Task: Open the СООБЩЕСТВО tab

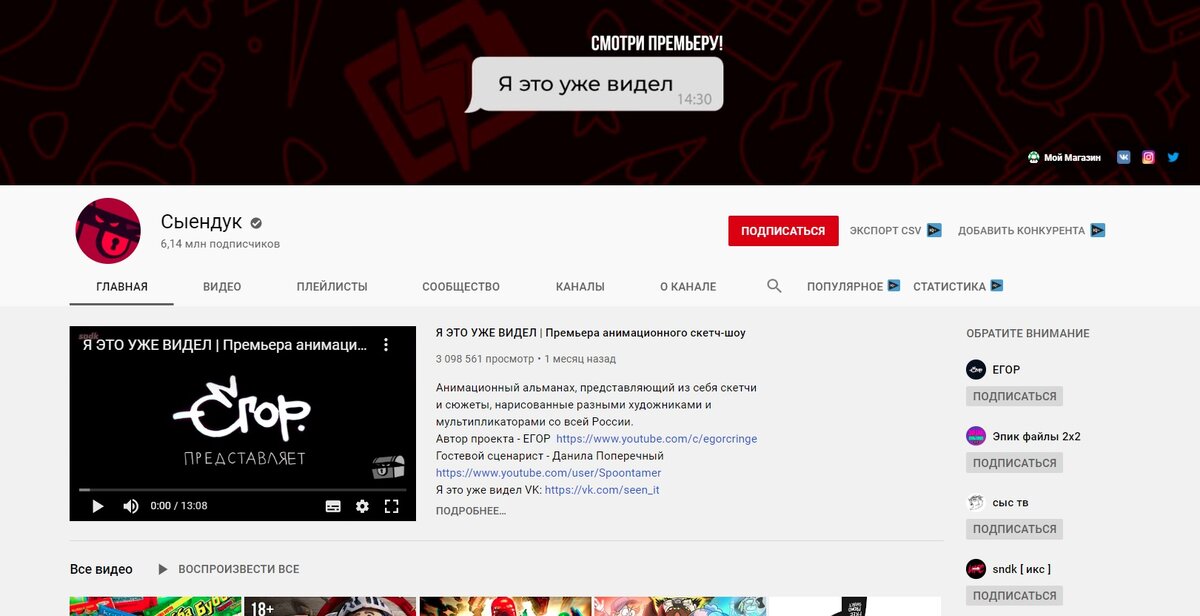Action: coord(461,286)
